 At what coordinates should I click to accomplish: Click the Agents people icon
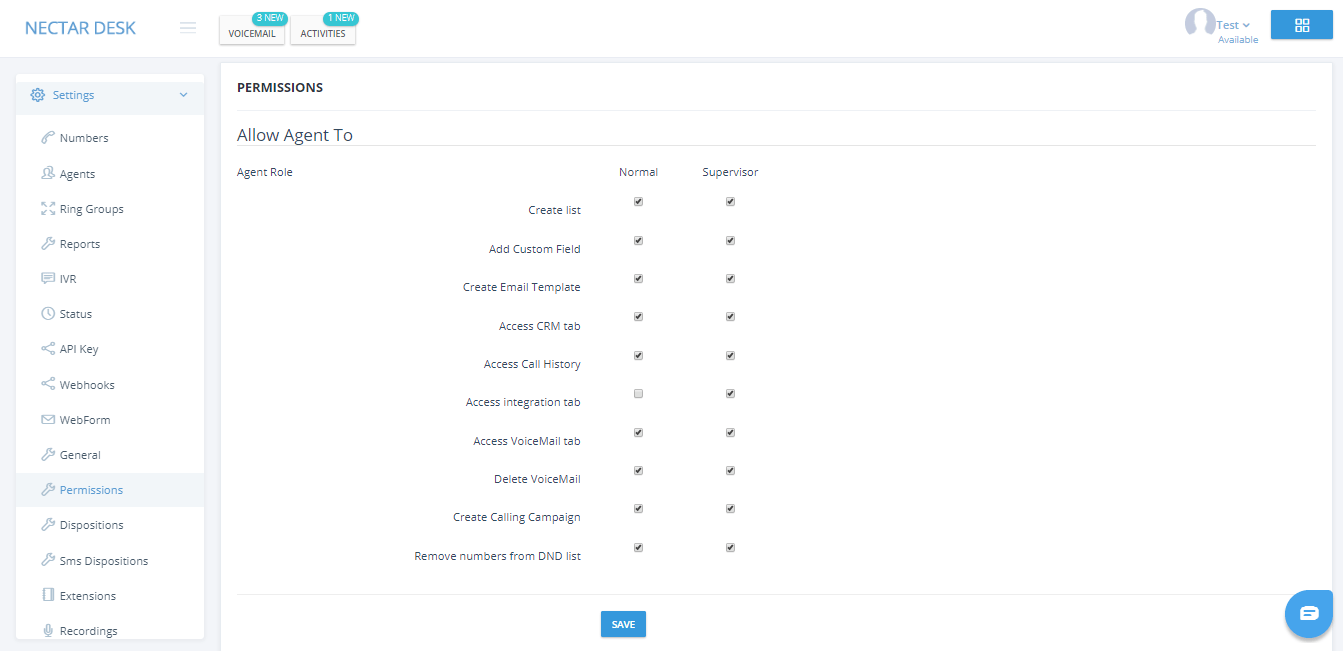47,173
